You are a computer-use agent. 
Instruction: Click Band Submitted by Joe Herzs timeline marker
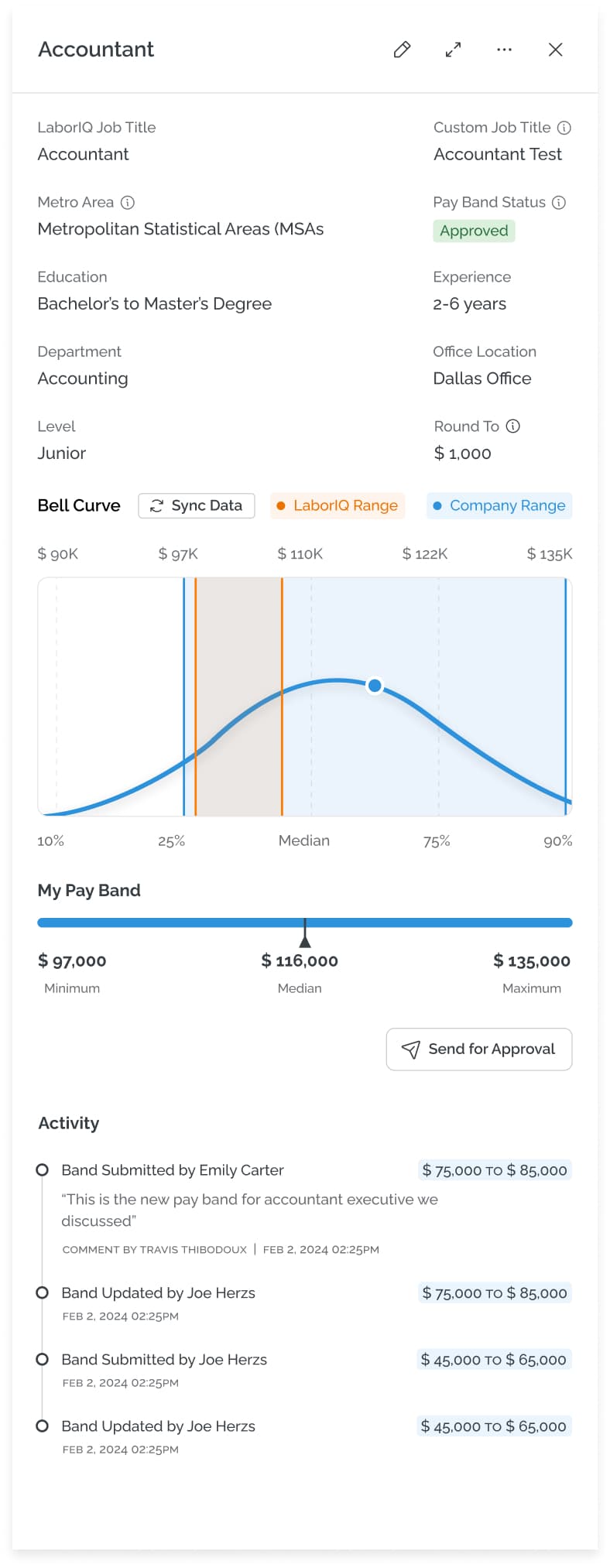pyautogui.click(x=43, y=1359)
